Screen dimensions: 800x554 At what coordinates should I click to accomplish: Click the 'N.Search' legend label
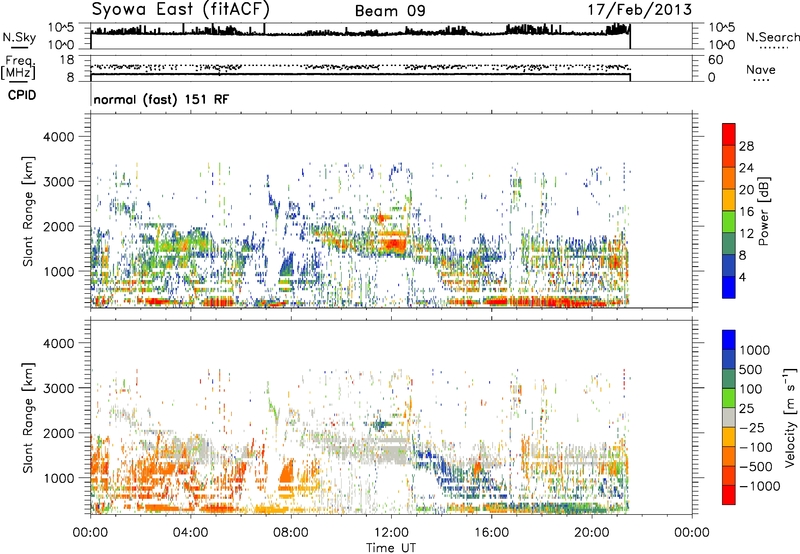coord(772,37)
